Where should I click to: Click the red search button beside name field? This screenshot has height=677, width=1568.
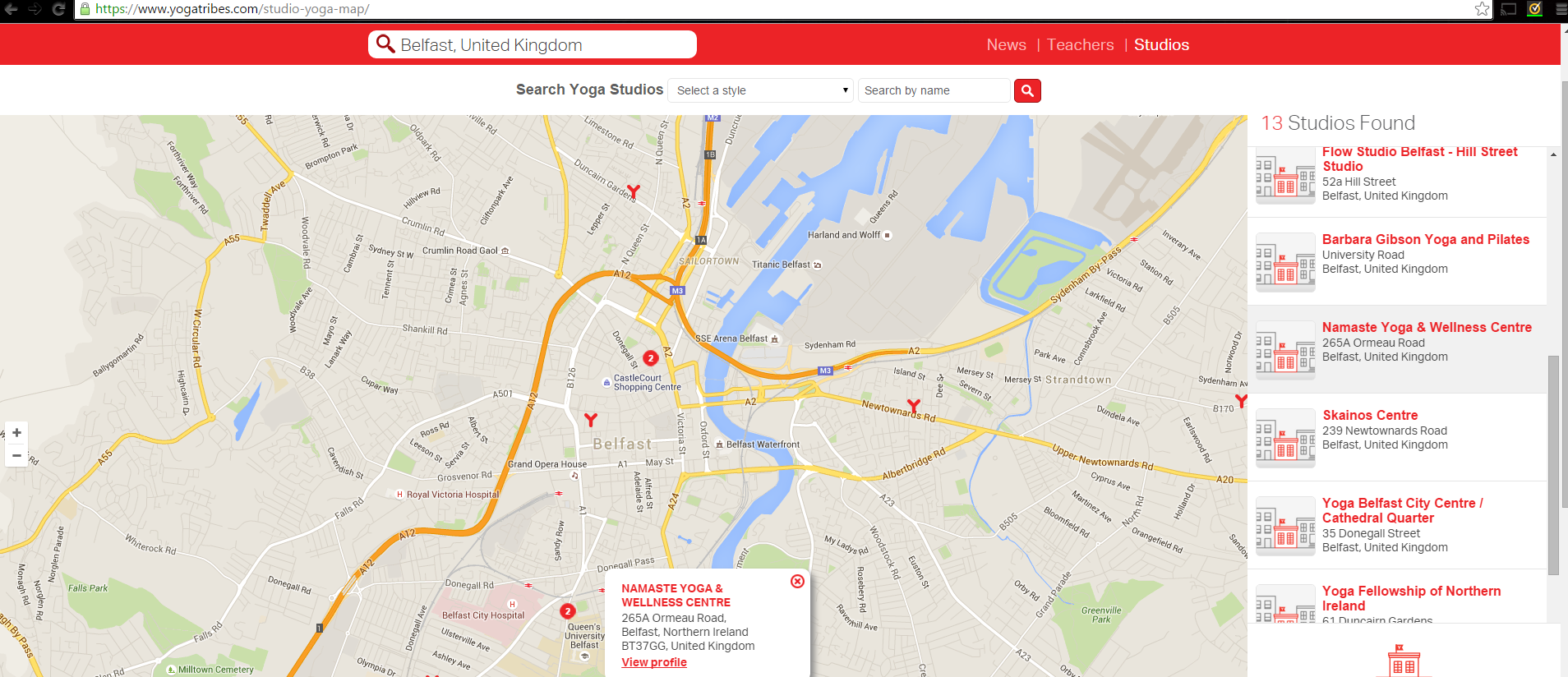click(1027, 90)
